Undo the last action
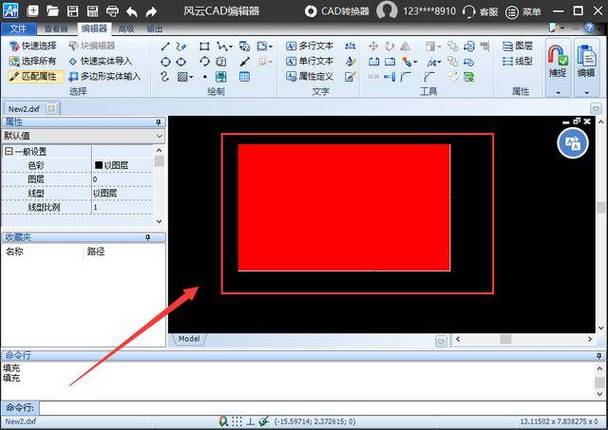The height and width of the screenshot is (430, 608). [x=132, y=12]
